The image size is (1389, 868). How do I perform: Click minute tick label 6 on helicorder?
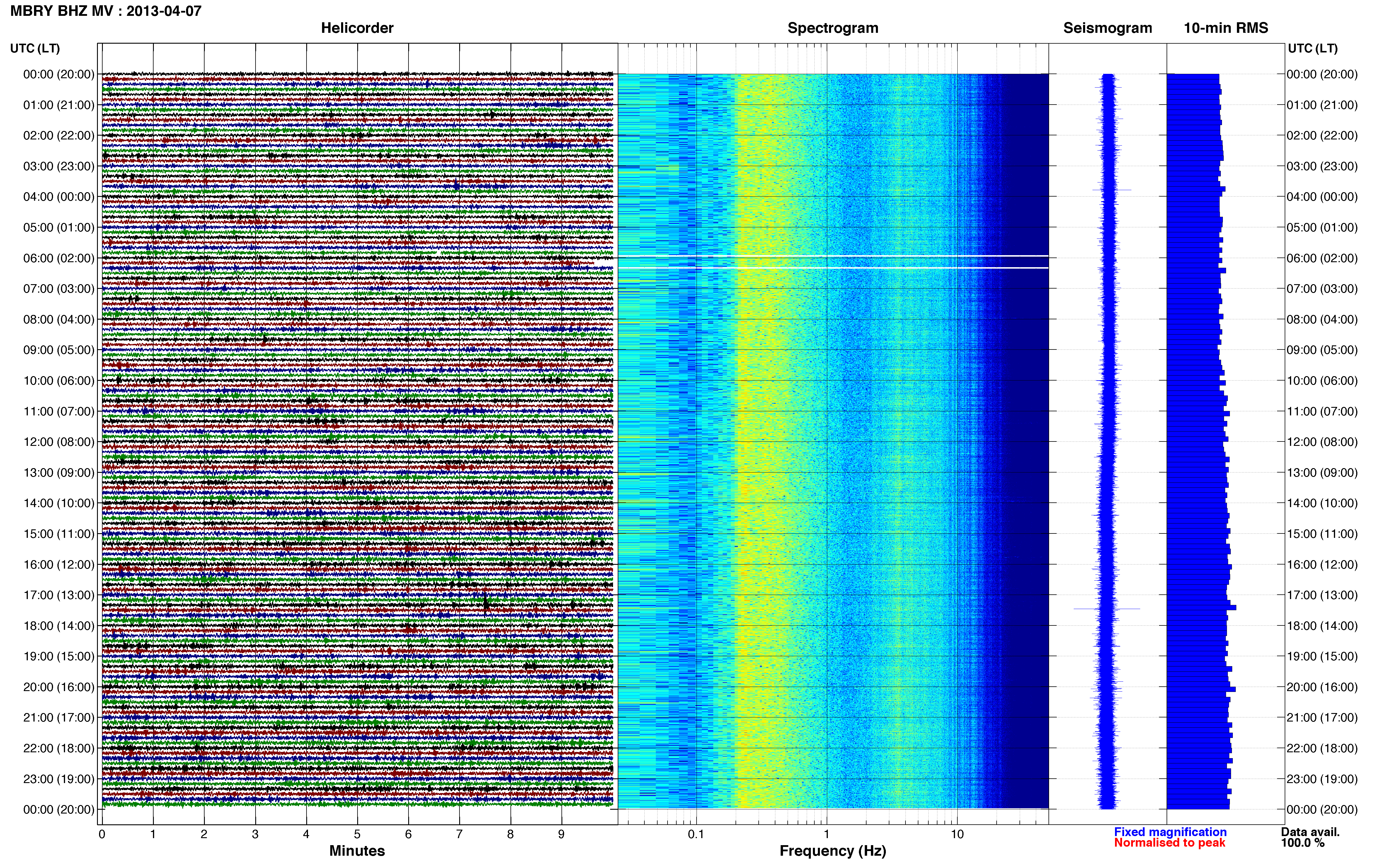(x=408, y=835)
